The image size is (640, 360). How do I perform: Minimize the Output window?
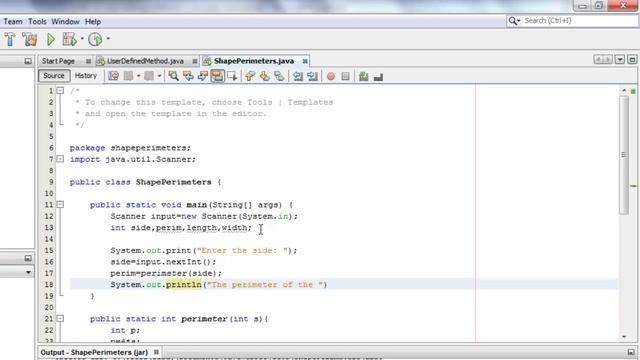point(631,352)
